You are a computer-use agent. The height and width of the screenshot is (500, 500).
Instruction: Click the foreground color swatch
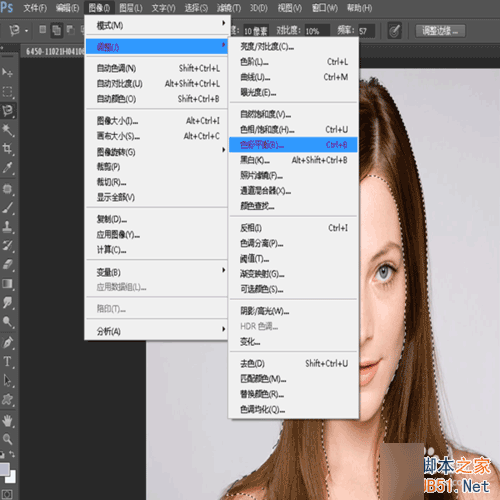(4, 469)
